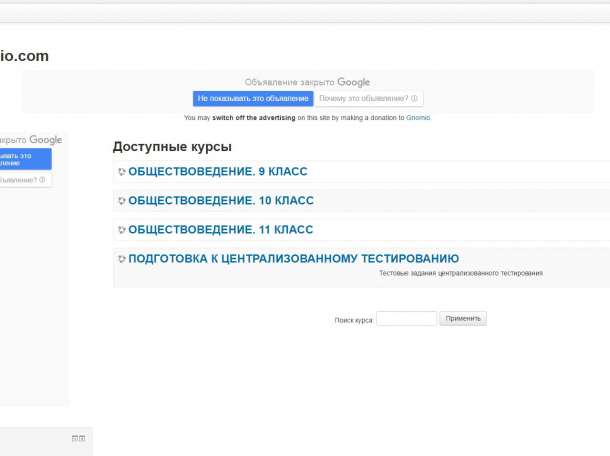Click the info icon in the left sidebar ad

coord(42,180)
